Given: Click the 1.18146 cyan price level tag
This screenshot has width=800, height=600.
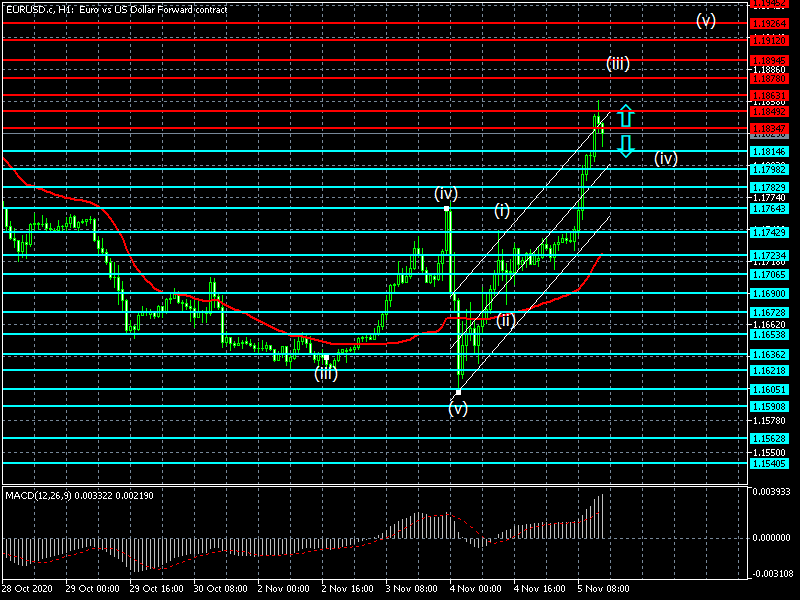Looking at the screenshot, I should pos(769,151).
